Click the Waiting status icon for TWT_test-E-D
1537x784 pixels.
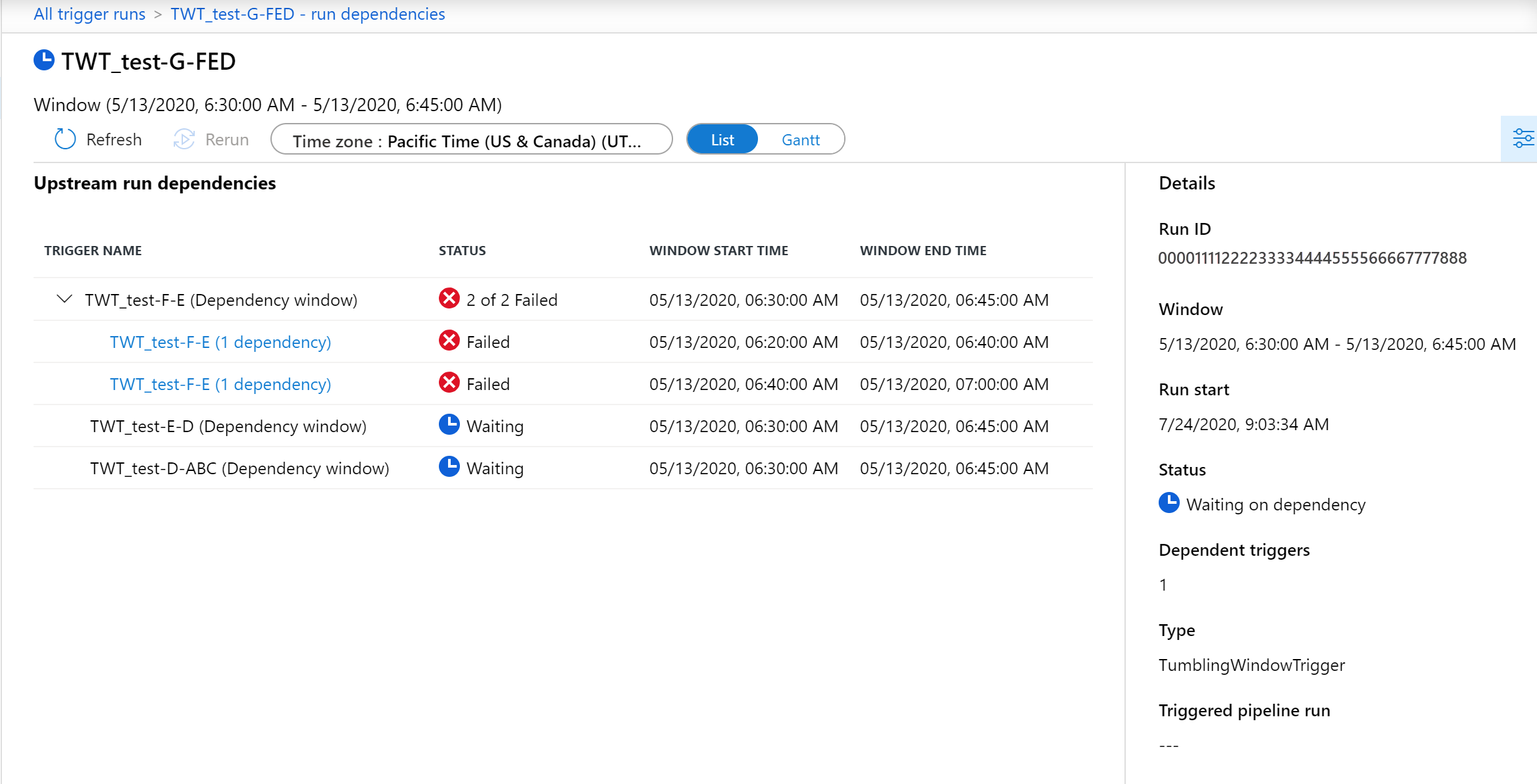coord(448,426)
